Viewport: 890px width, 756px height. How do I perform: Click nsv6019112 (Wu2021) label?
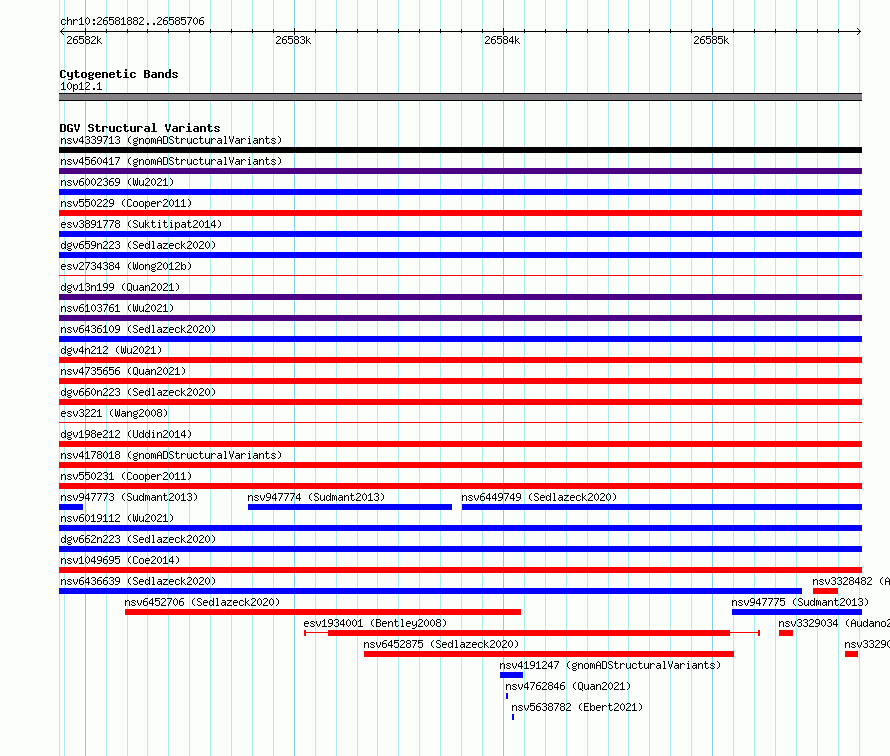pos(117,518)
